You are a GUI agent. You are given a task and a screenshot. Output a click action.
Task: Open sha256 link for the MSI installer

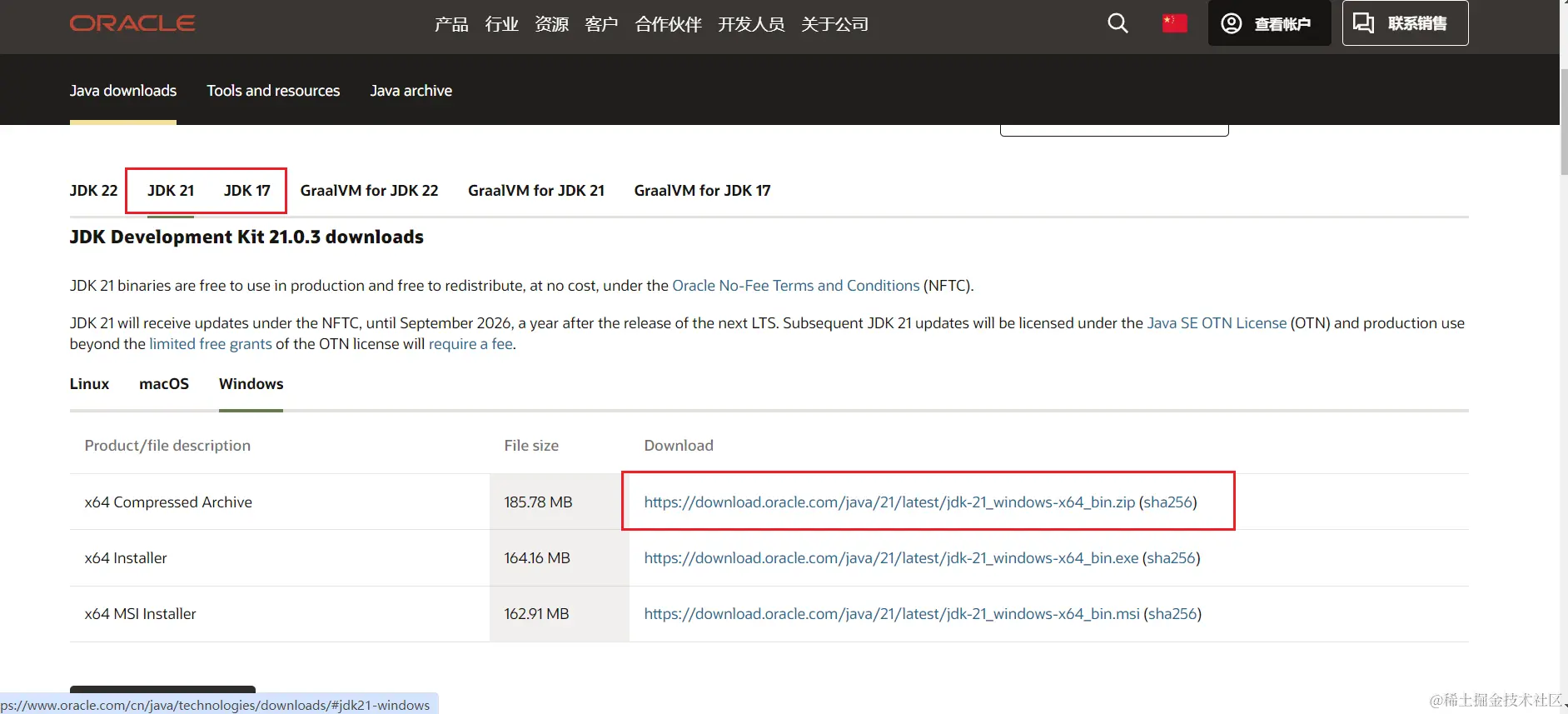pyautogui.click(x=1172, y=614)
